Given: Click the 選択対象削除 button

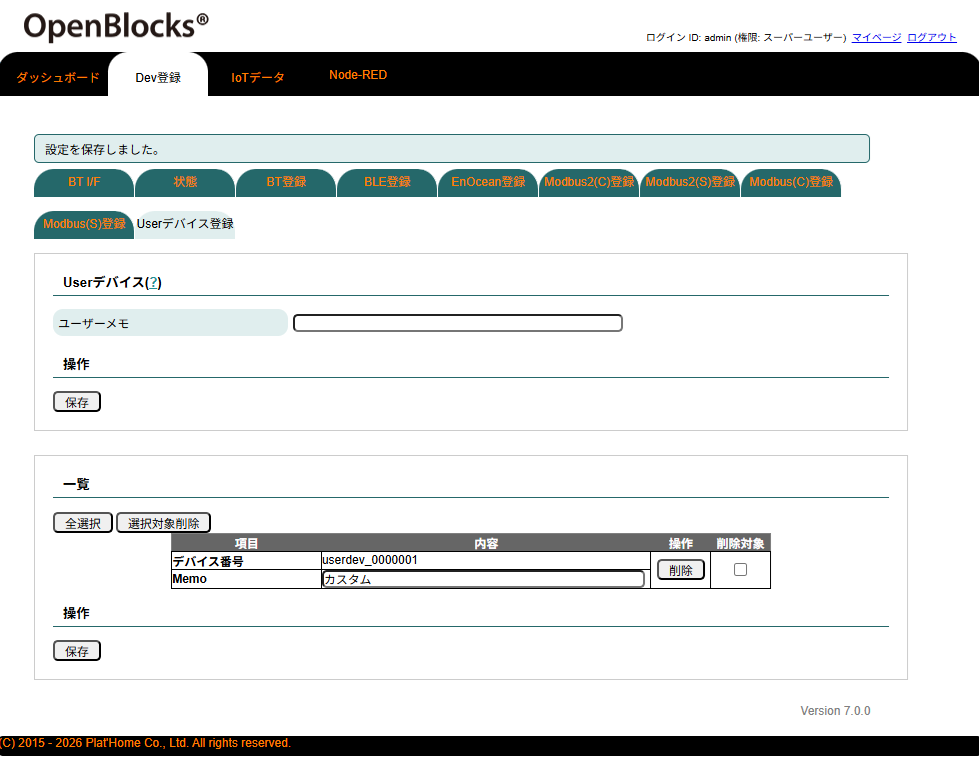Looking at the screenshot, I should click(164, 523).
